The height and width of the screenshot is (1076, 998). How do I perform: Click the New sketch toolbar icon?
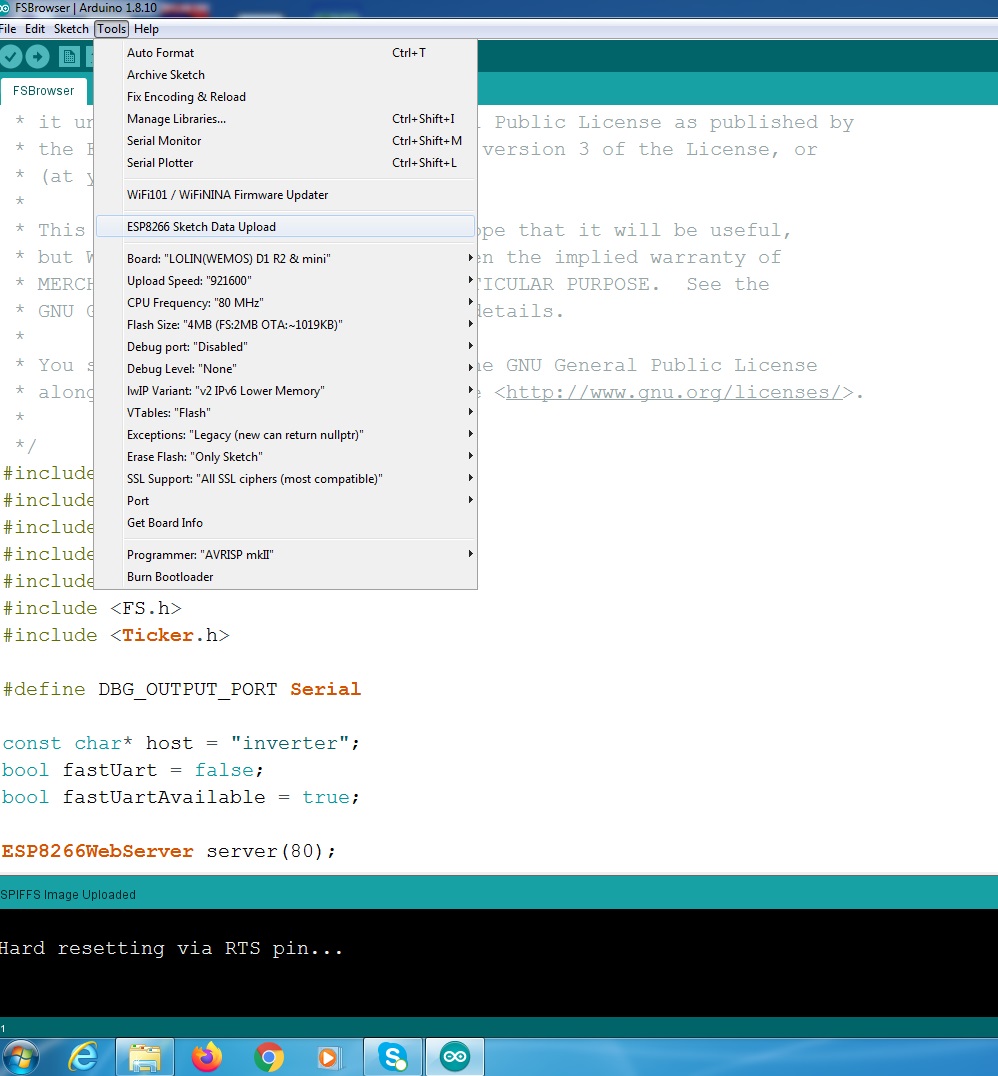(69, 57)
